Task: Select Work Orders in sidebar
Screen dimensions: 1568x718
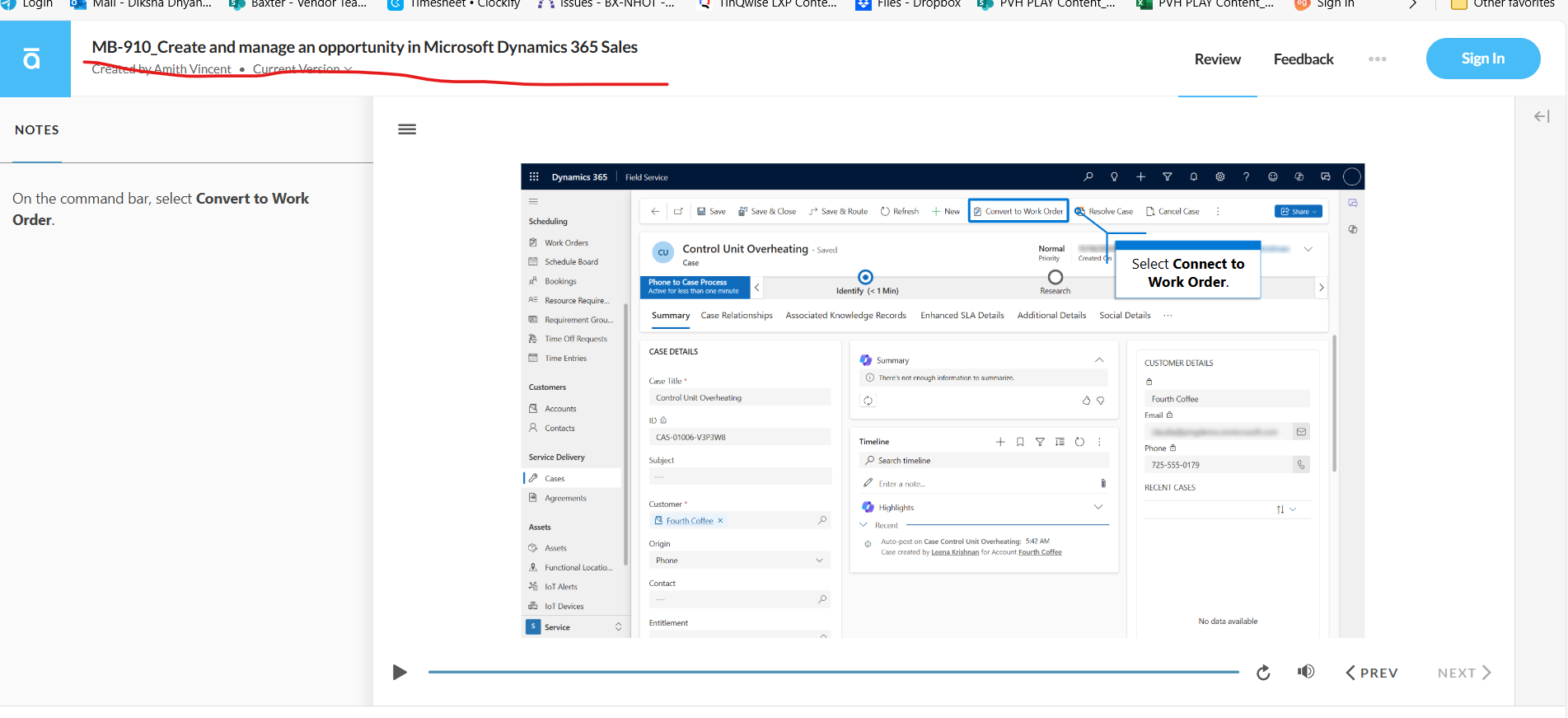Action: coord(566,243)
